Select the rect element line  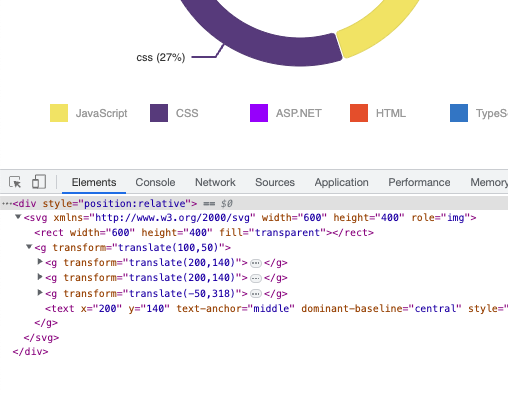coord(204,232)
